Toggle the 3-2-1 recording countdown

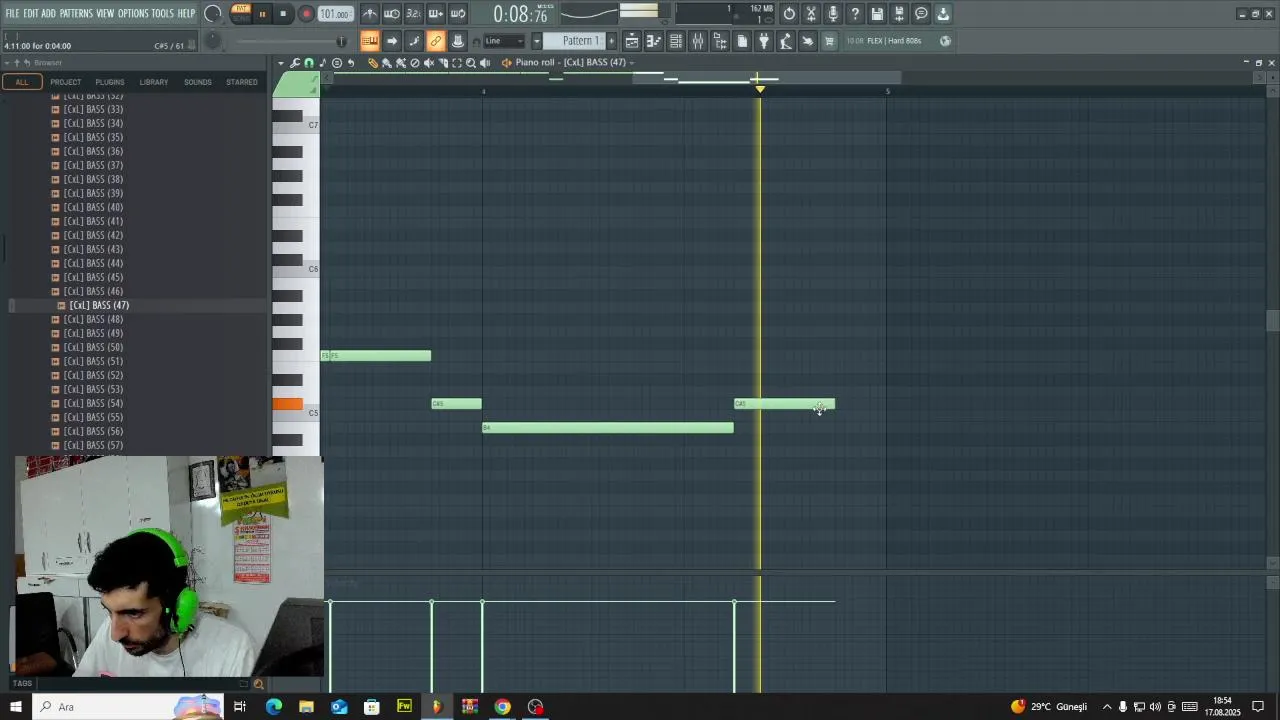tap(414, 14)
